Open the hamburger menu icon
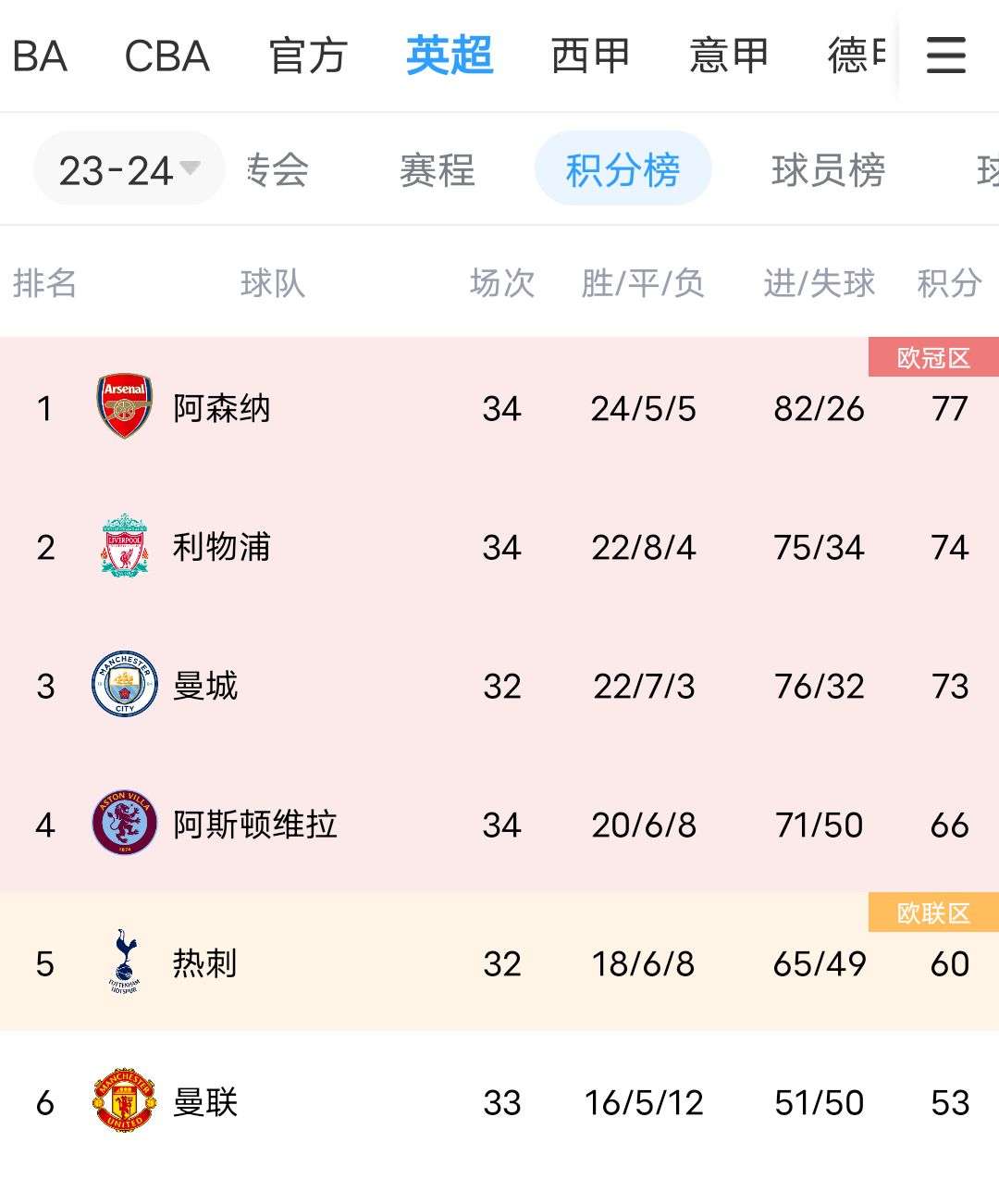This screenshot has width=999, height=1204. point(946,56)
